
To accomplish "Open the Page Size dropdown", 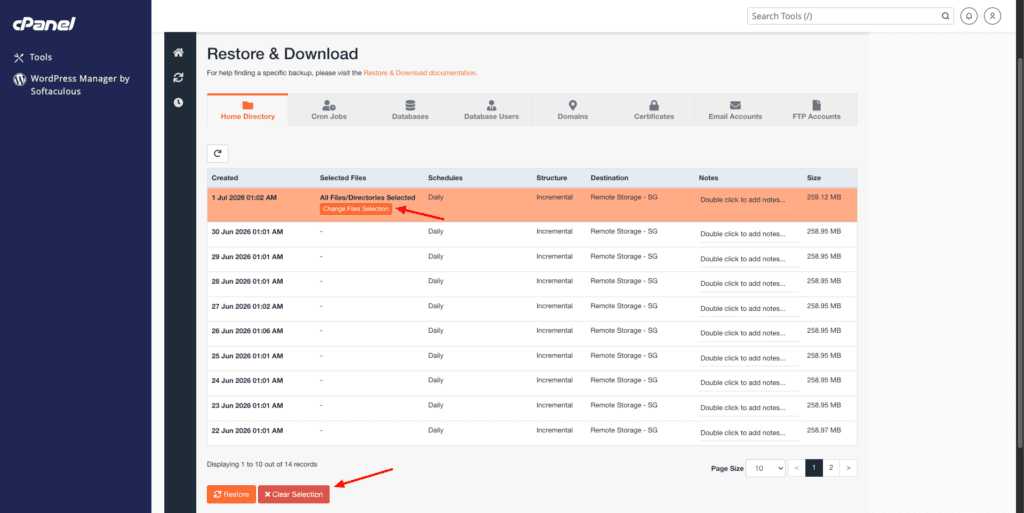I will click(765, 468).
